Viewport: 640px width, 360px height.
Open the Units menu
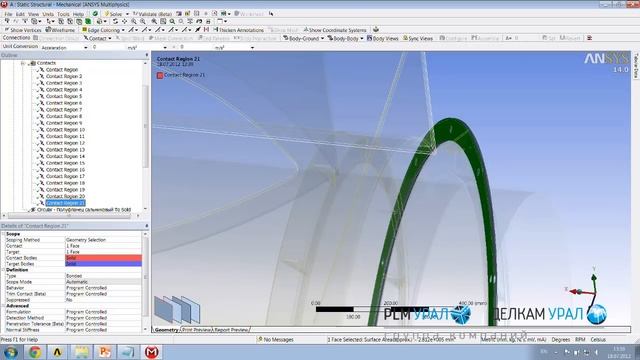click(x=48, y=14)
